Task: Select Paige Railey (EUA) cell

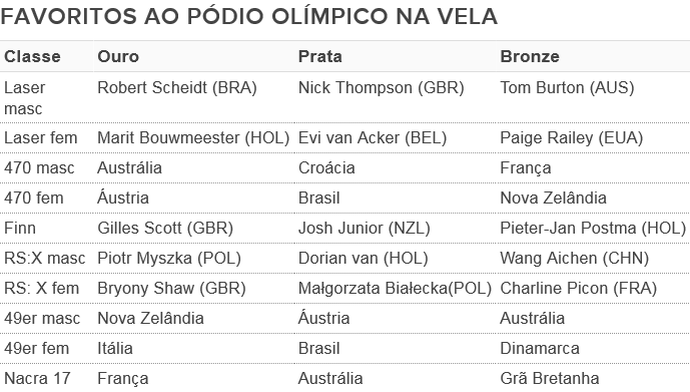Action: click(571, 138)
